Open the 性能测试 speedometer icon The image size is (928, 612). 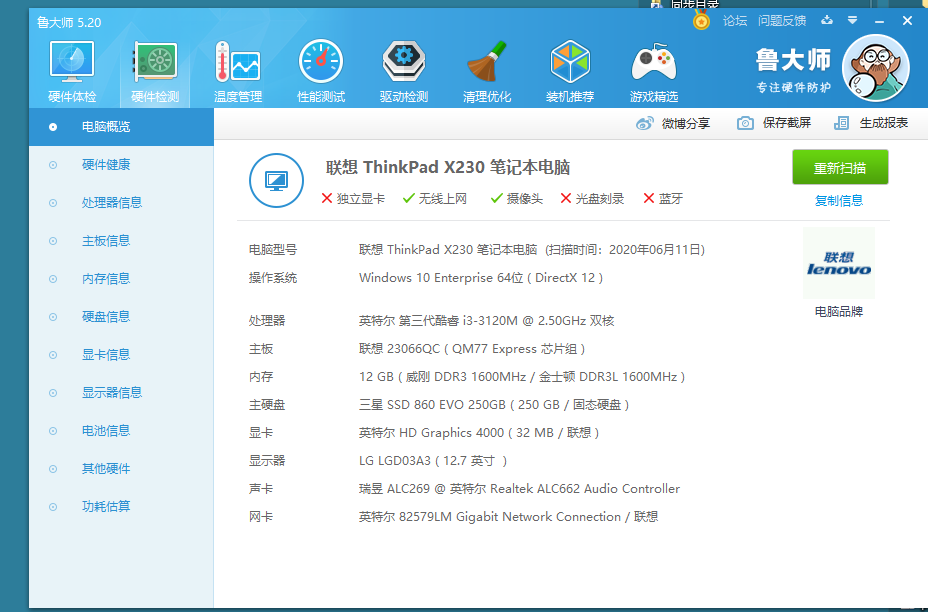[x=321, y=72]
